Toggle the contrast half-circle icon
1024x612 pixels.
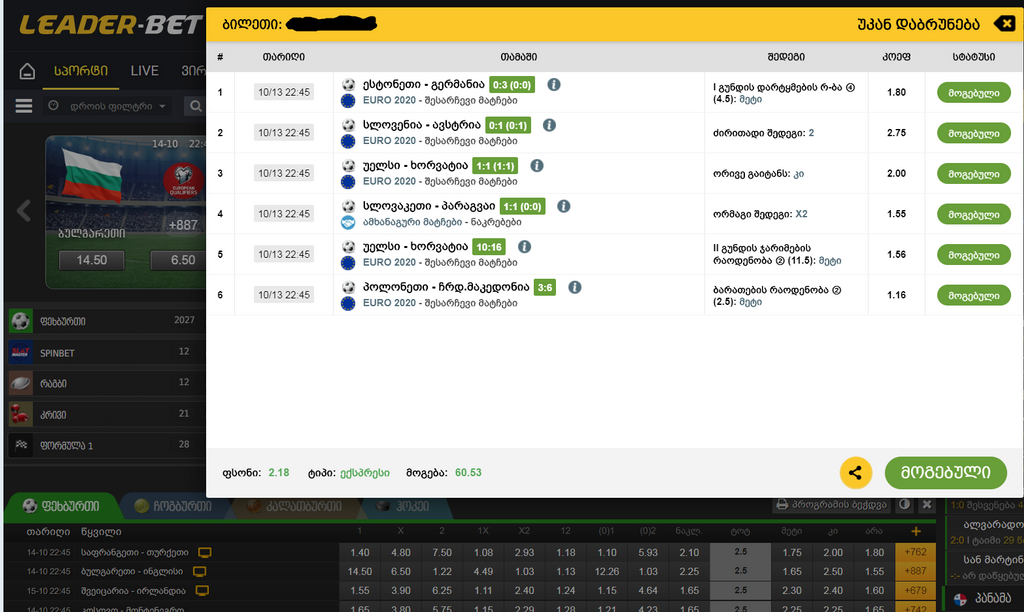point(904,505)
